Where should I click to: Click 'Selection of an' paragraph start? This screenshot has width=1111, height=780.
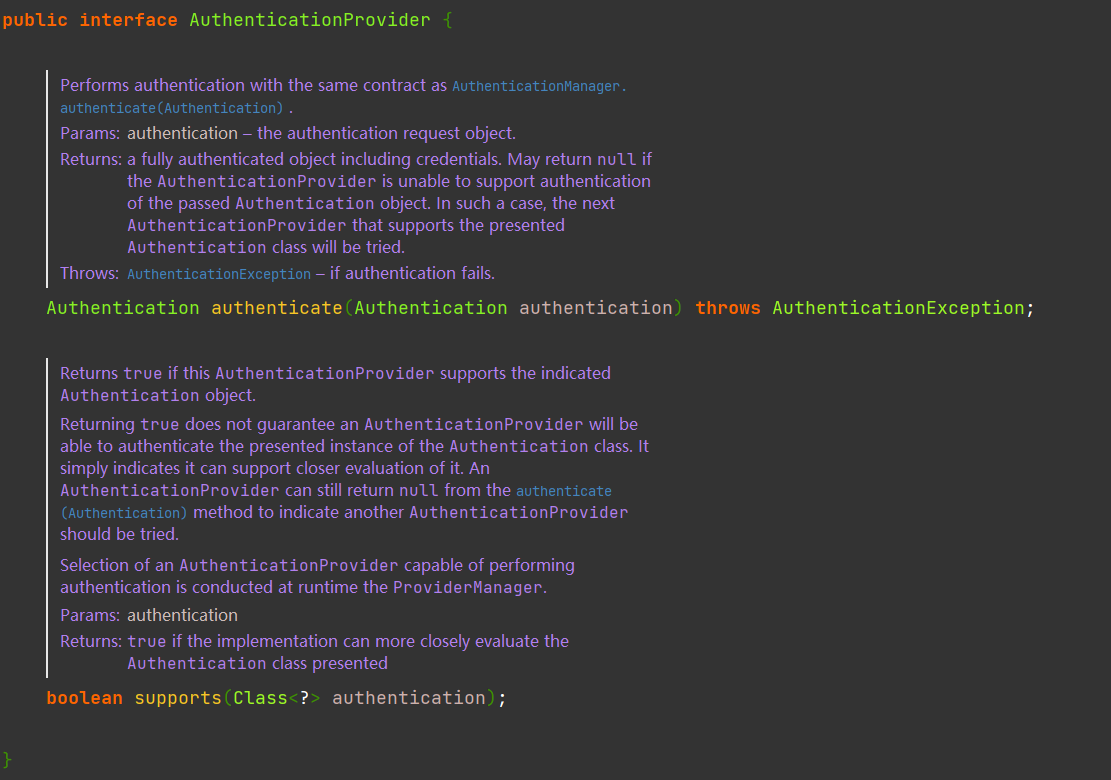[117, 566]
